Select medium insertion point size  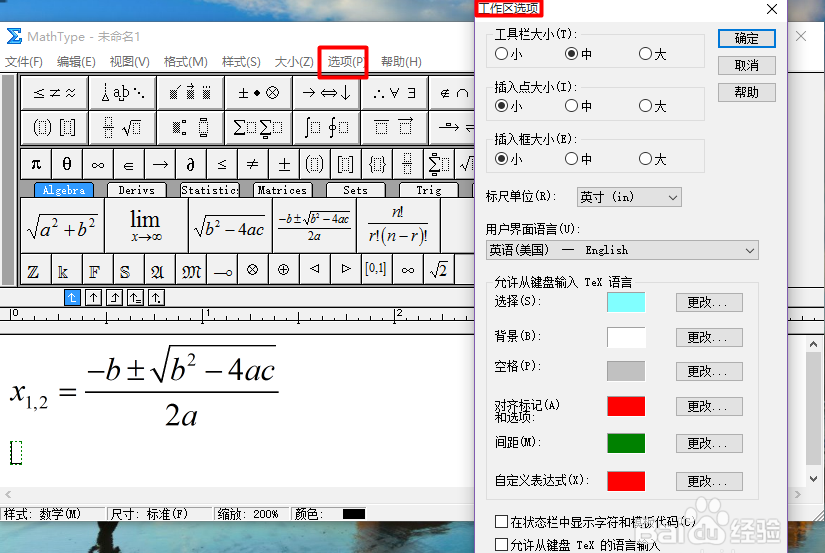coord(572,106)
